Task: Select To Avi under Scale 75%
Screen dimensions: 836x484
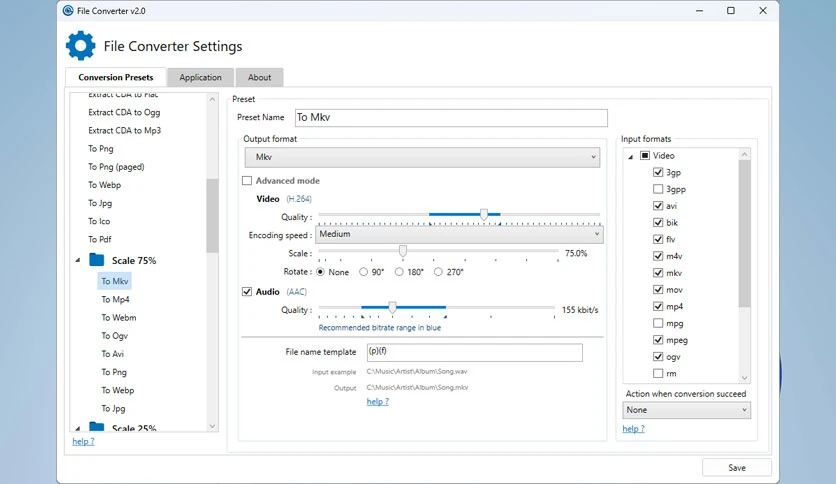Action: coord(112,354)
